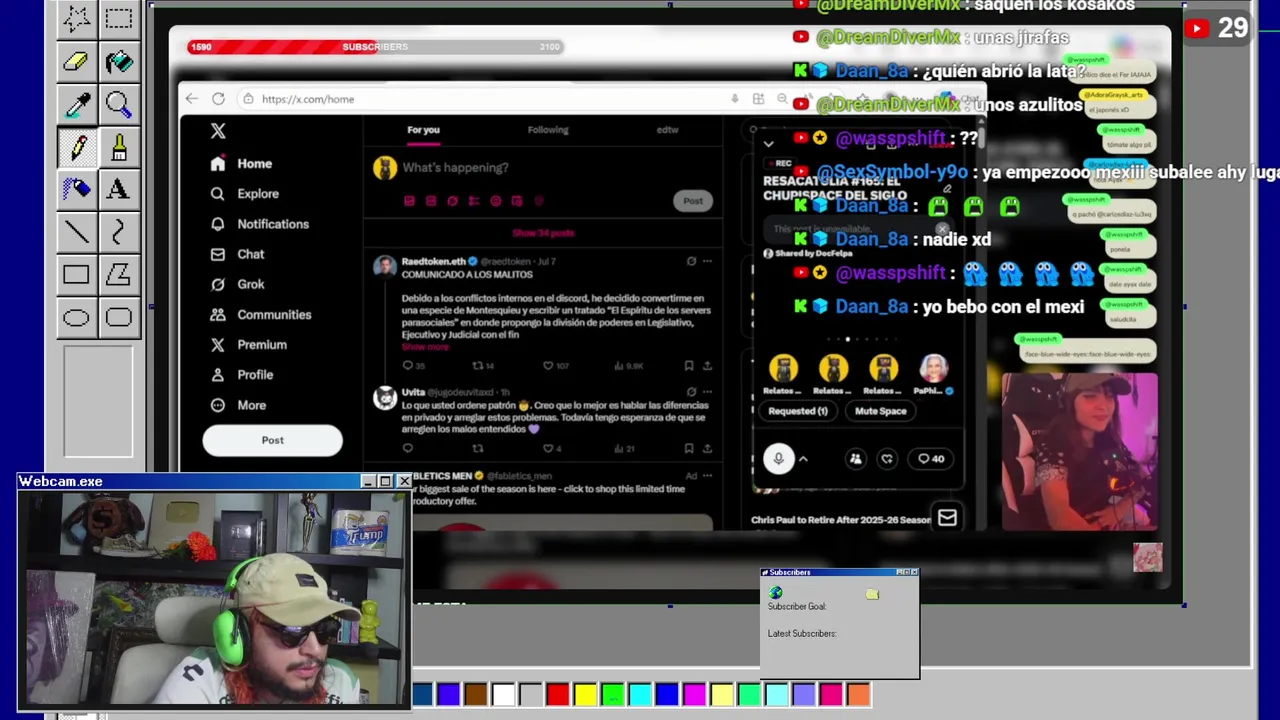This screenshot has height=720, width=1280.
Task: Click Grok icon on Raedtoken.eth post
Action: click(691, 261)
